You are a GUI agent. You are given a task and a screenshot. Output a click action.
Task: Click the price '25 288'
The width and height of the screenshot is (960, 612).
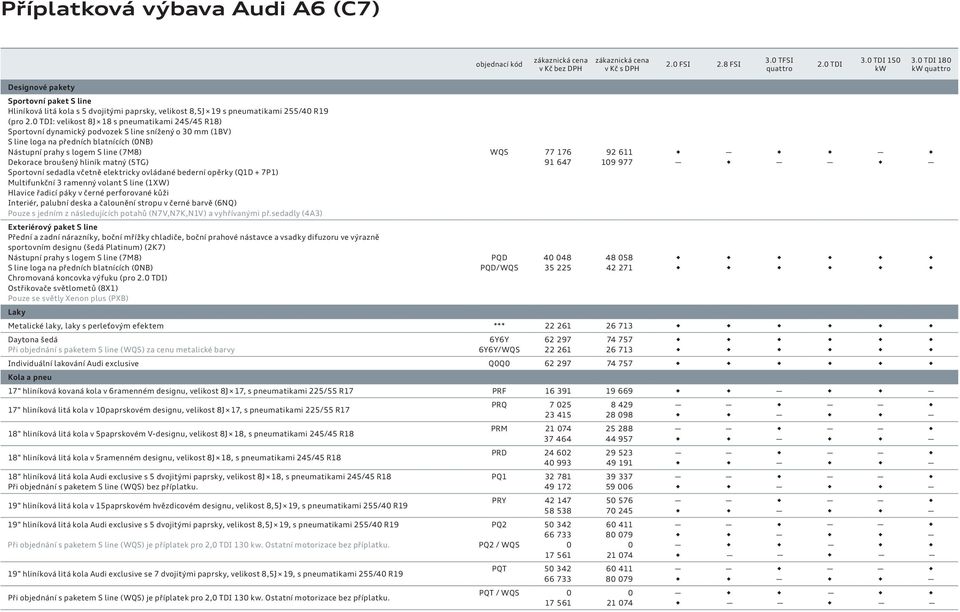click(x=619, y=429)
